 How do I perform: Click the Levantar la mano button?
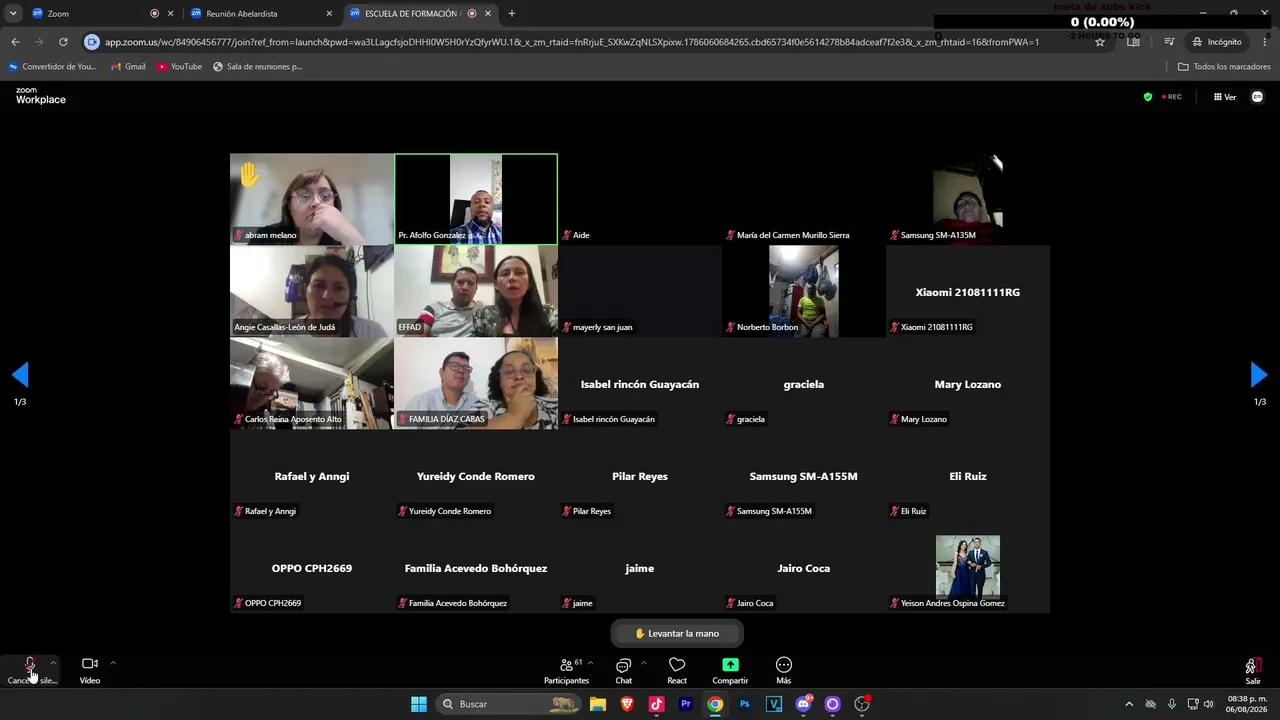click(677, 633)
